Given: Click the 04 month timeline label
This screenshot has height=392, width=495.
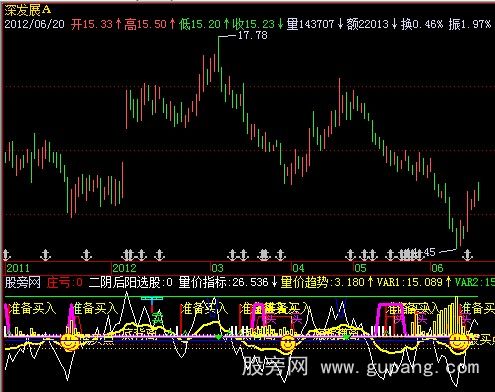Looking at the screenshot, I should [x=298, y=268].
